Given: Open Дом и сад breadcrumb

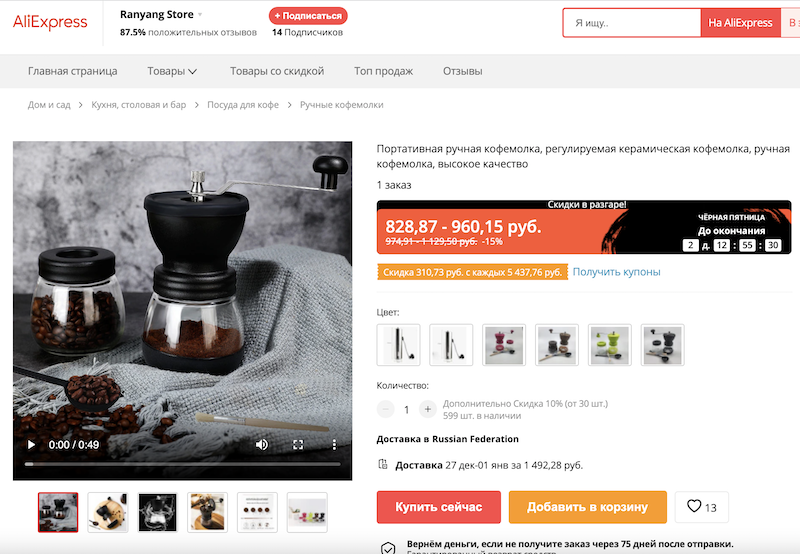Looking at the screenshot, I should coord(49,105).
